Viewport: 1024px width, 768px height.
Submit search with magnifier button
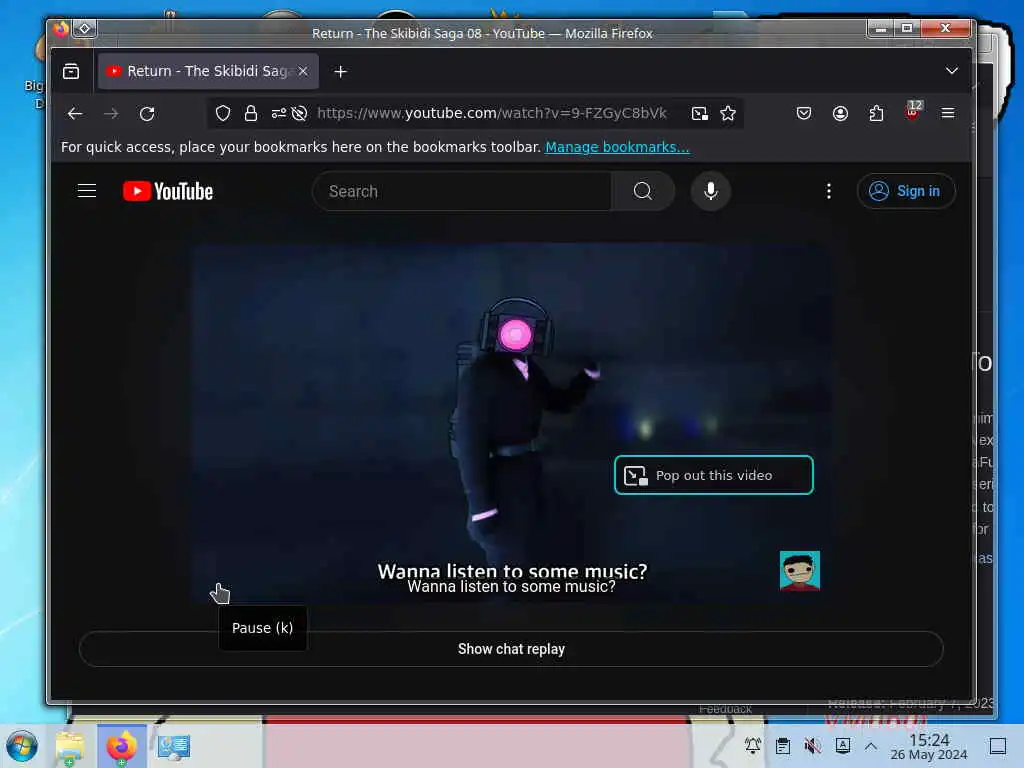click(x=643, y=191)
